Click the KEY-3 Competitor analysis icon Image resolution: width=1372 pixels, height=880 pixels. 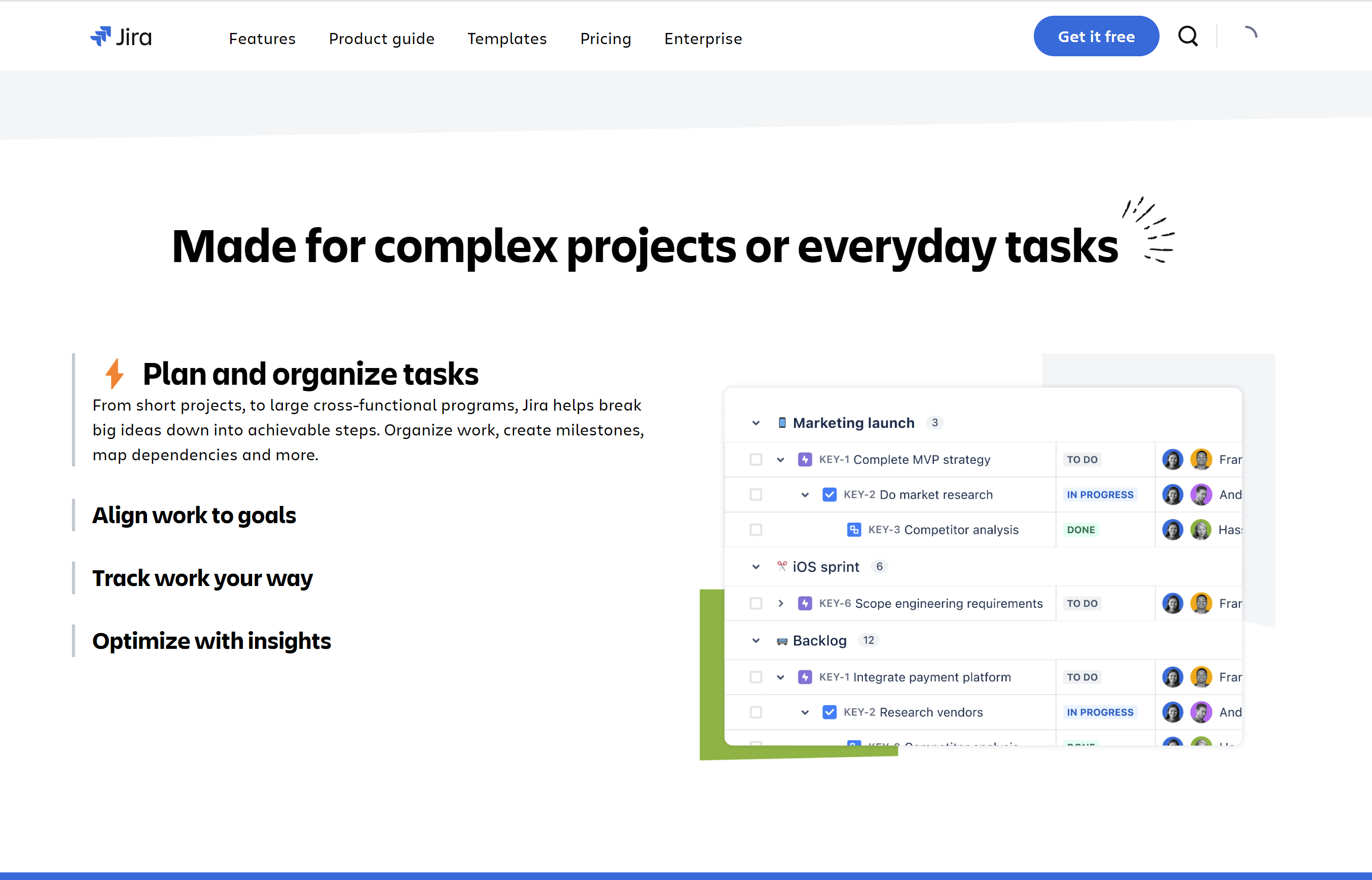(x=853, y=529)
